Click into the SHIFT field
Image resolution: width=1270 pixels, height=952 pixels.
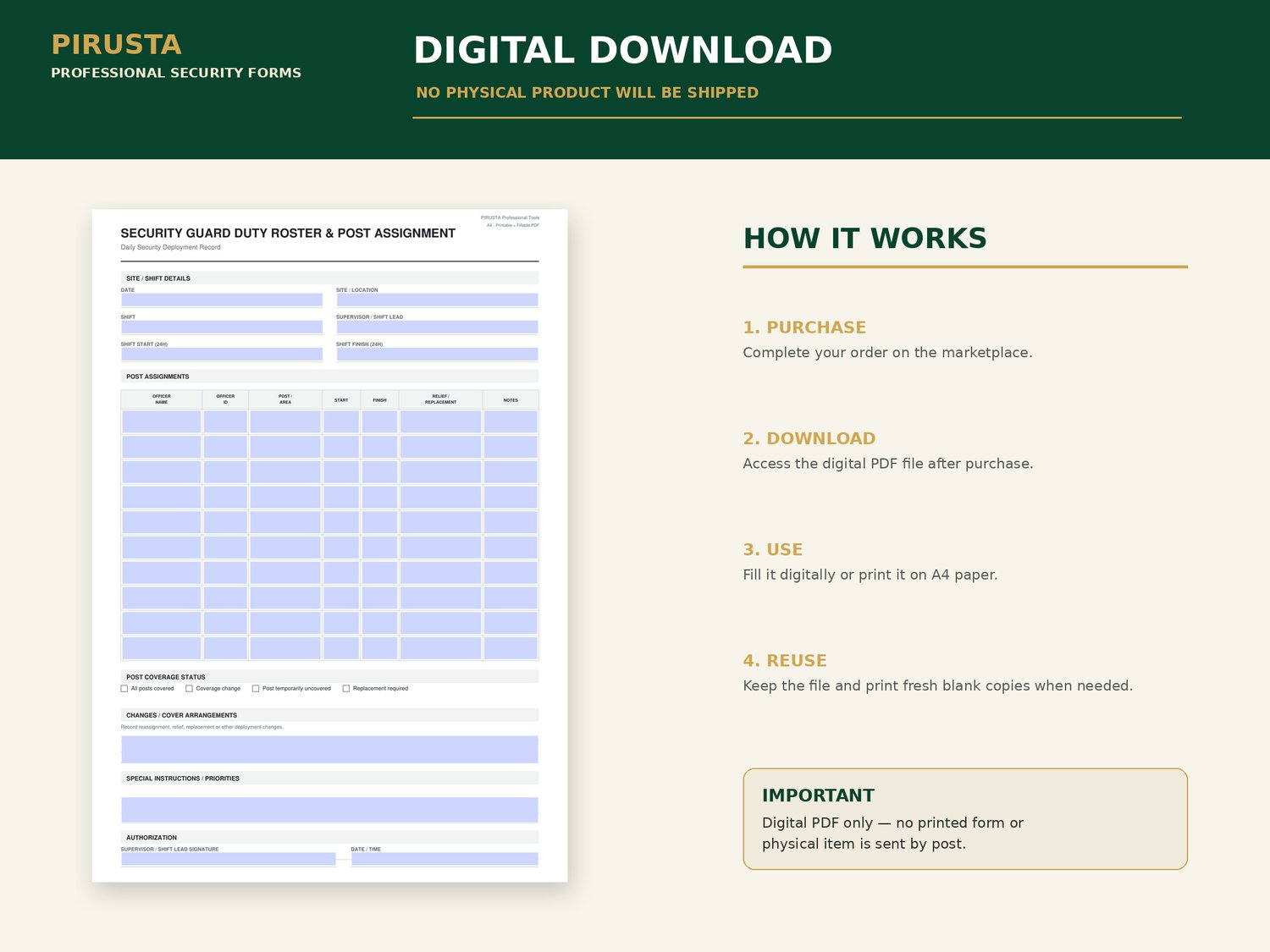point(222,327)
